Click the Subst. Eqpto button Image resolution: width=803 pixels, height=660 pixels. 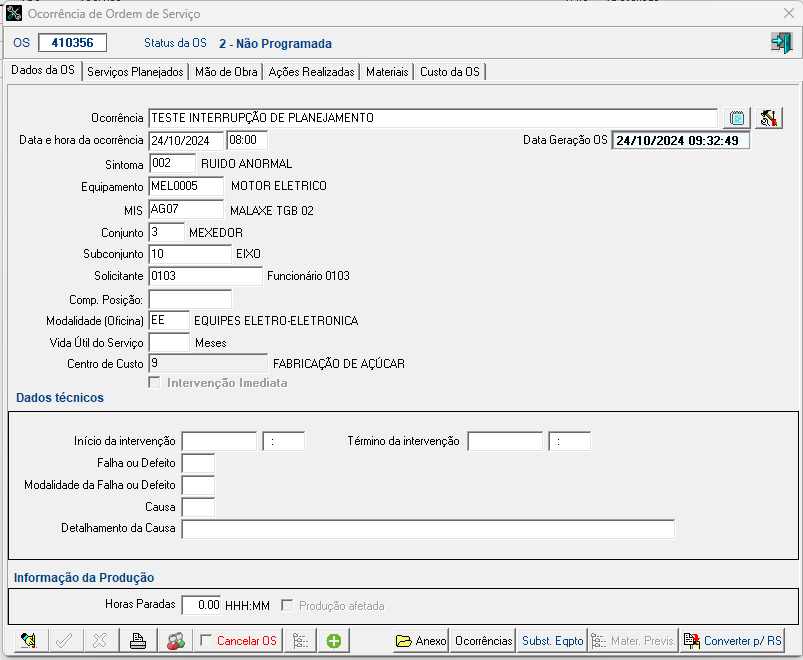553,641
